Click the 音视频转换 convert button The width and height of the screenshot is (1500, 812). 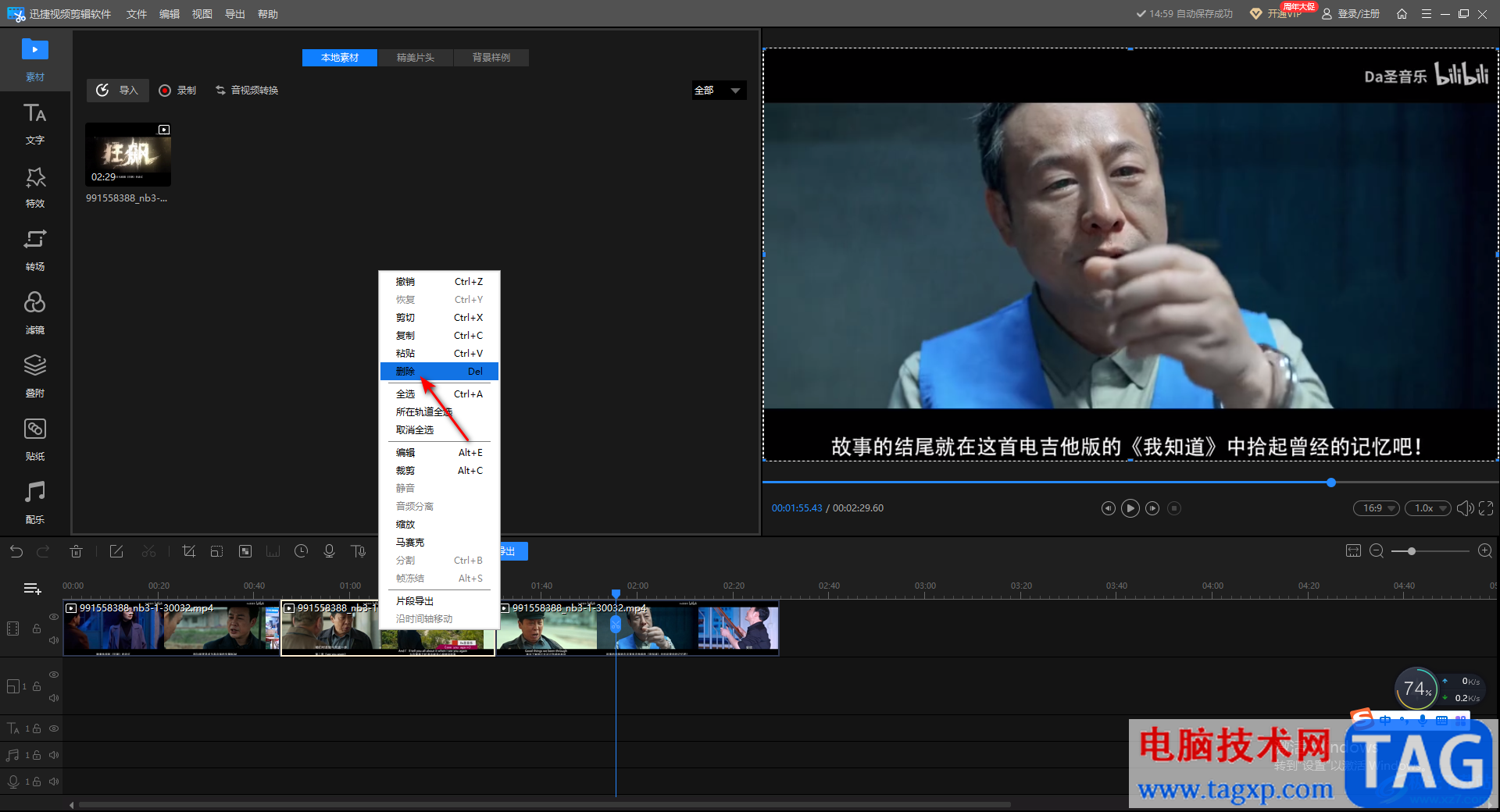tap(248, 91)
